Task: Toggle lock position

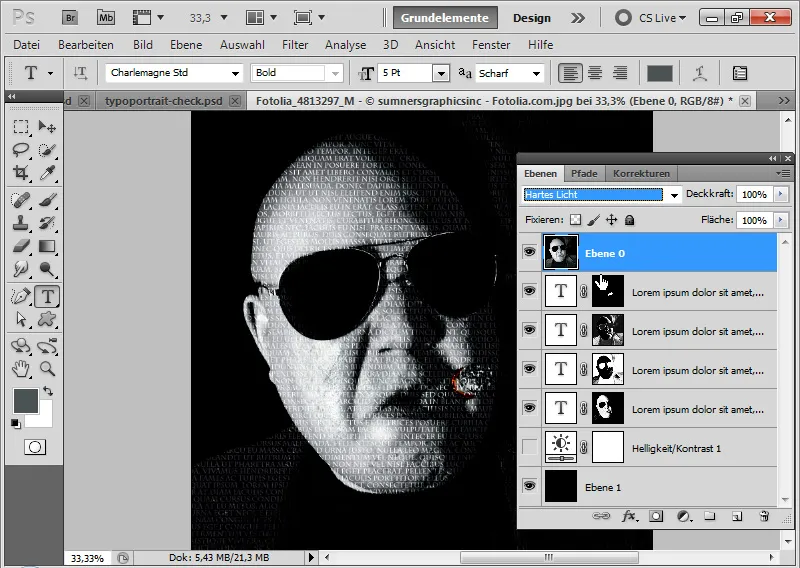Action: [611, 220]
